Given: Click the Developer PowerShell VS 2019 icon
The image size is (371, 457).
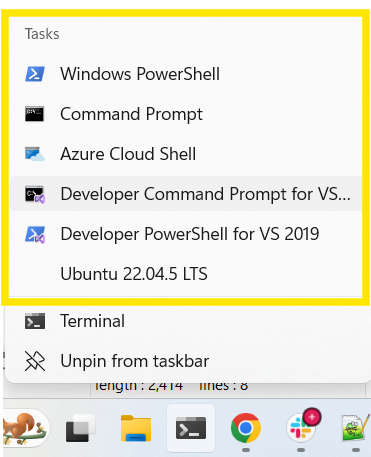Looking at the screenshot, I should click(35, 234).
